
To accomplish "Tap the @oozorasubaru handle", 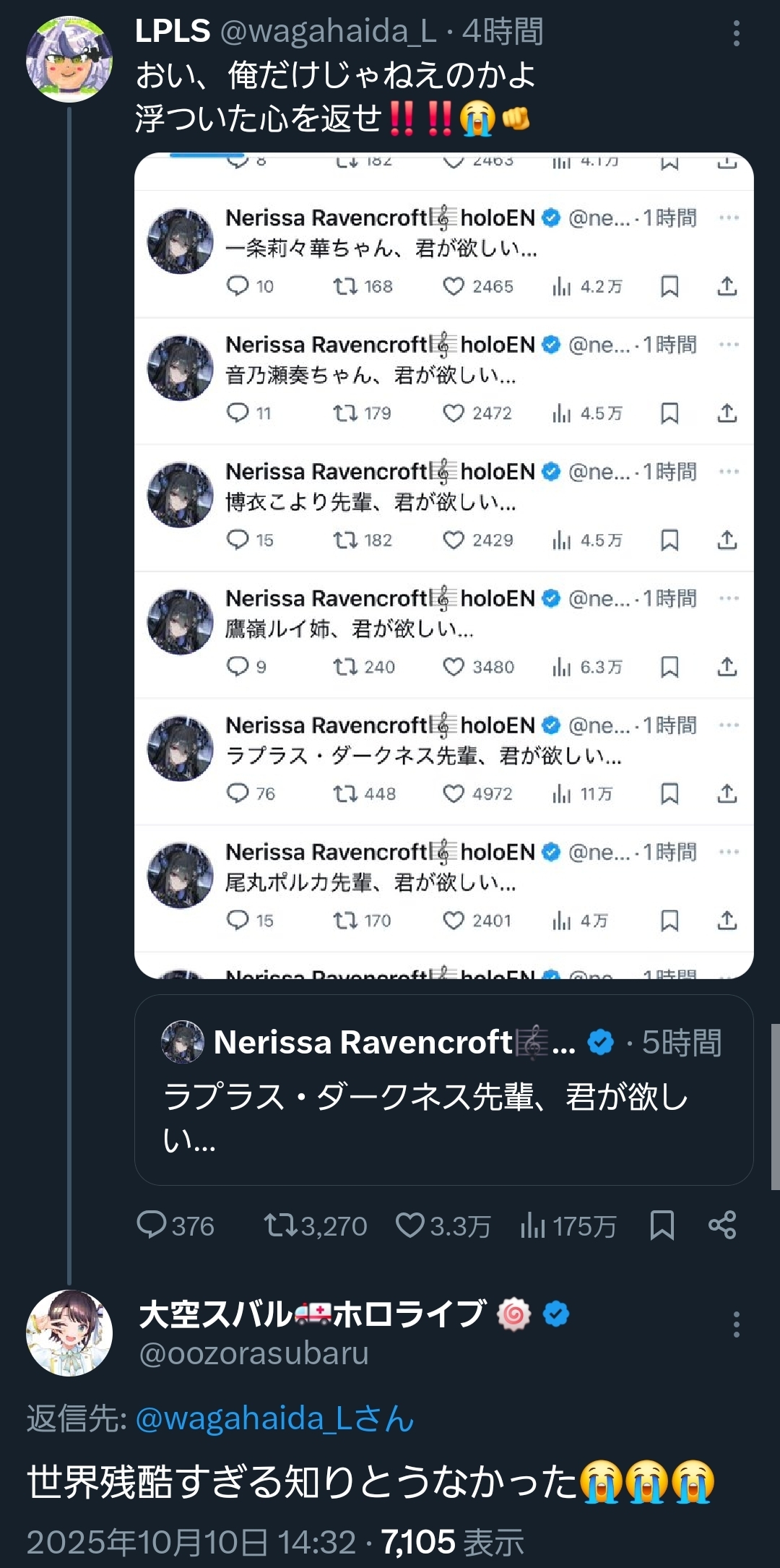I will pos(253,1353).
